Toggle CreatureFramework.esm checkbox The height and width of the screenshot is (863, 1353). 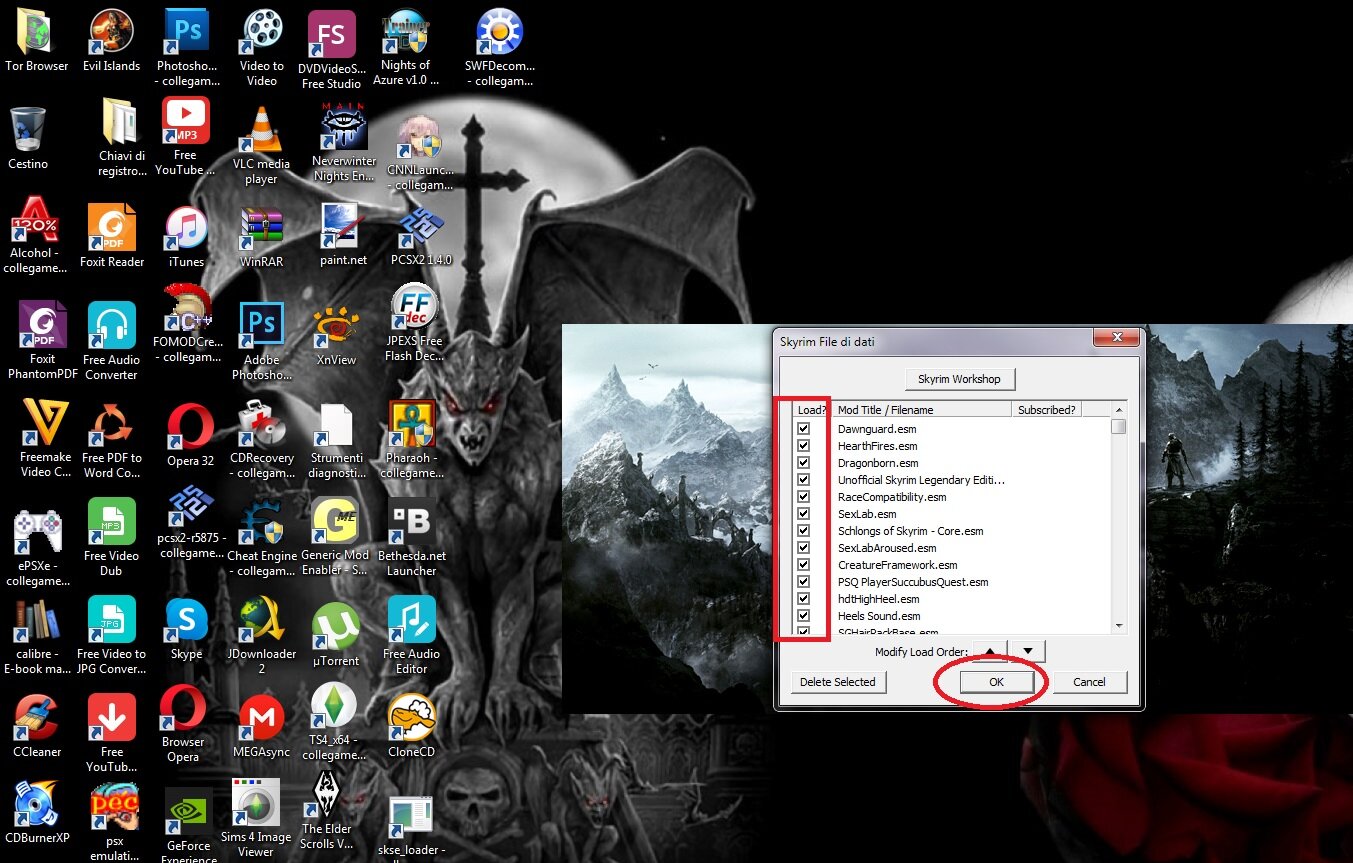click(x=803, y=565)
